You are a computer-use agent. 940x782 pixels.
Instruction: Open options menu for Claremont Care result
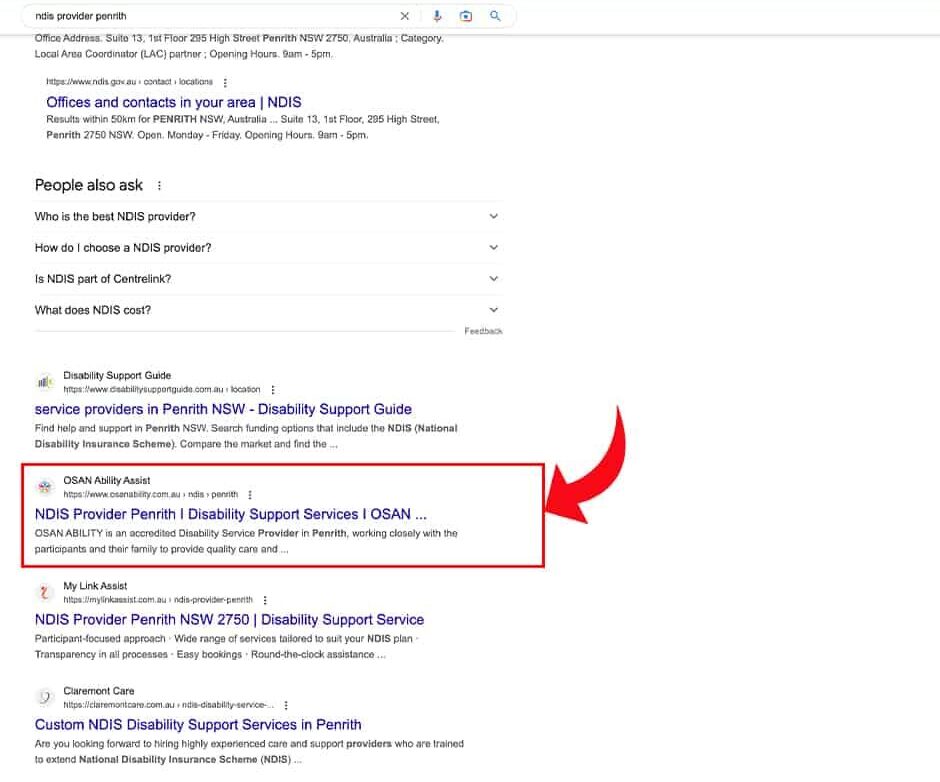pos(286,705)
